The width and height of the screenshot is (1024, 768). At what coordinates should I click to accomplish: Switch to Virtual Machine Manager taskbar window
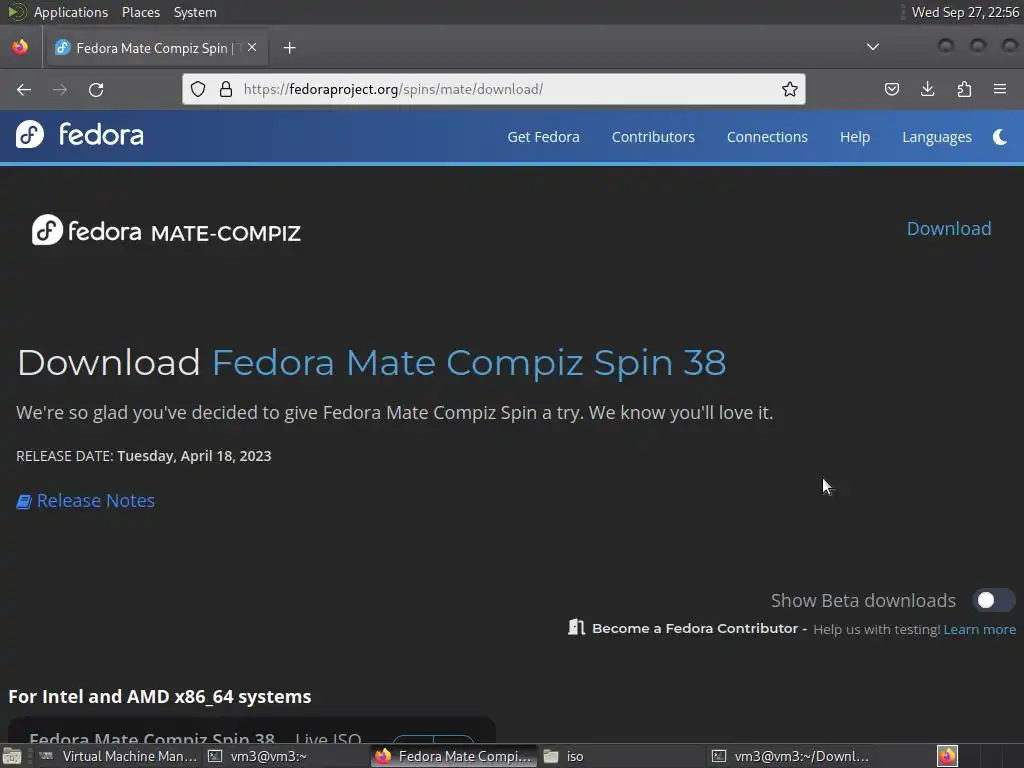point(118,756)
